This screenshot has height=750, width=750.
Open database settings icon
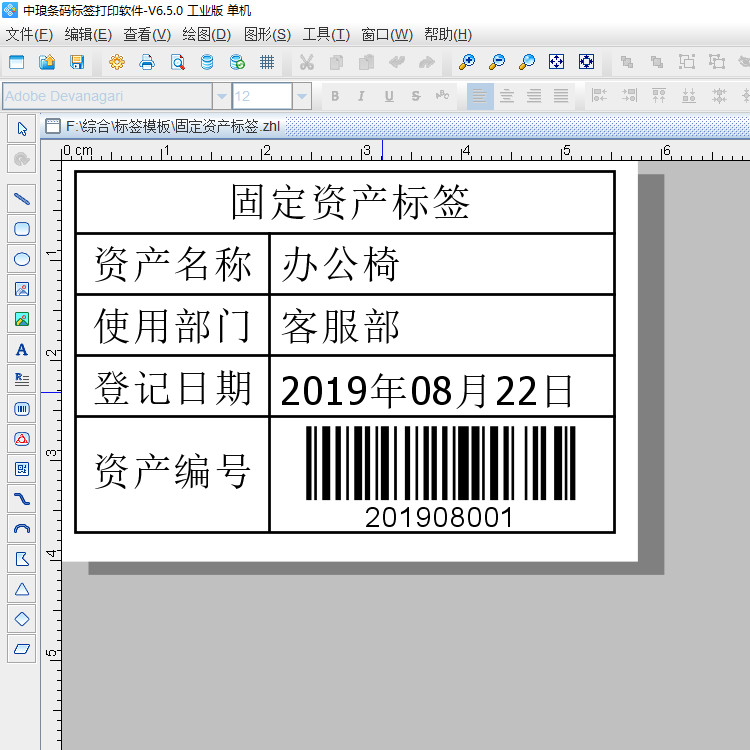[207, 62]
